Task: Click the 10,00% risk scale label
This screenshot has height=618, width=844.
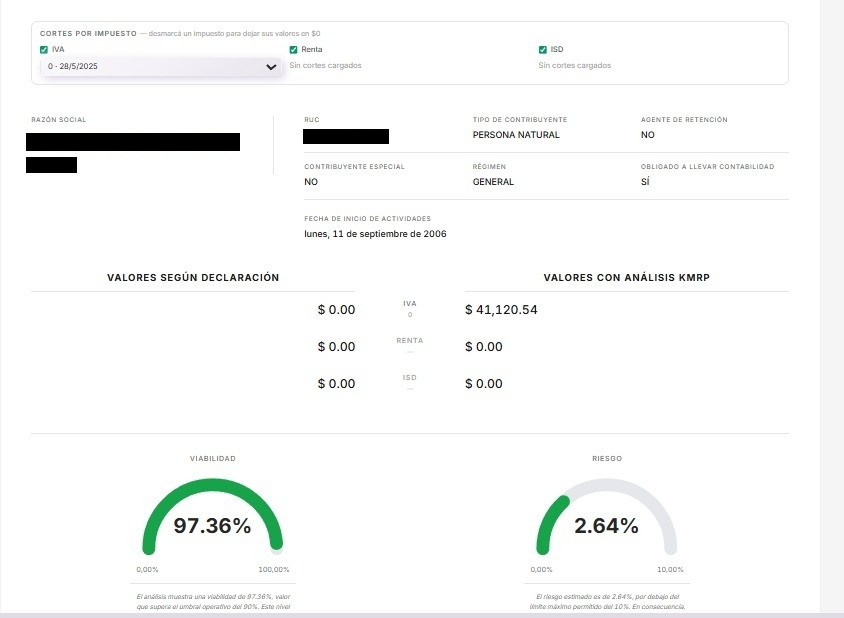Action: [670, 570]
